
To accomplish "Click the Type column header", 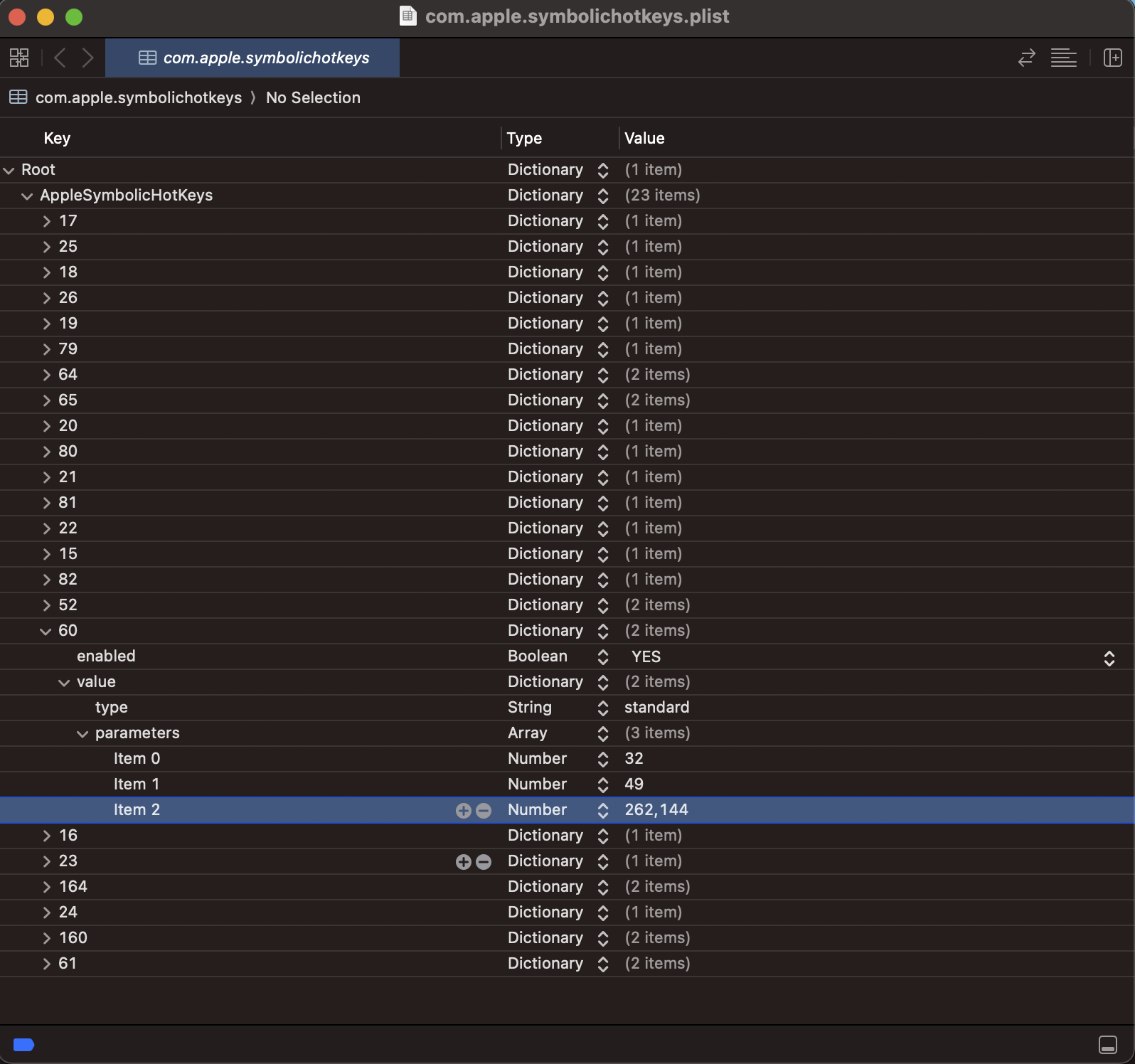I will tap(524, 138).
